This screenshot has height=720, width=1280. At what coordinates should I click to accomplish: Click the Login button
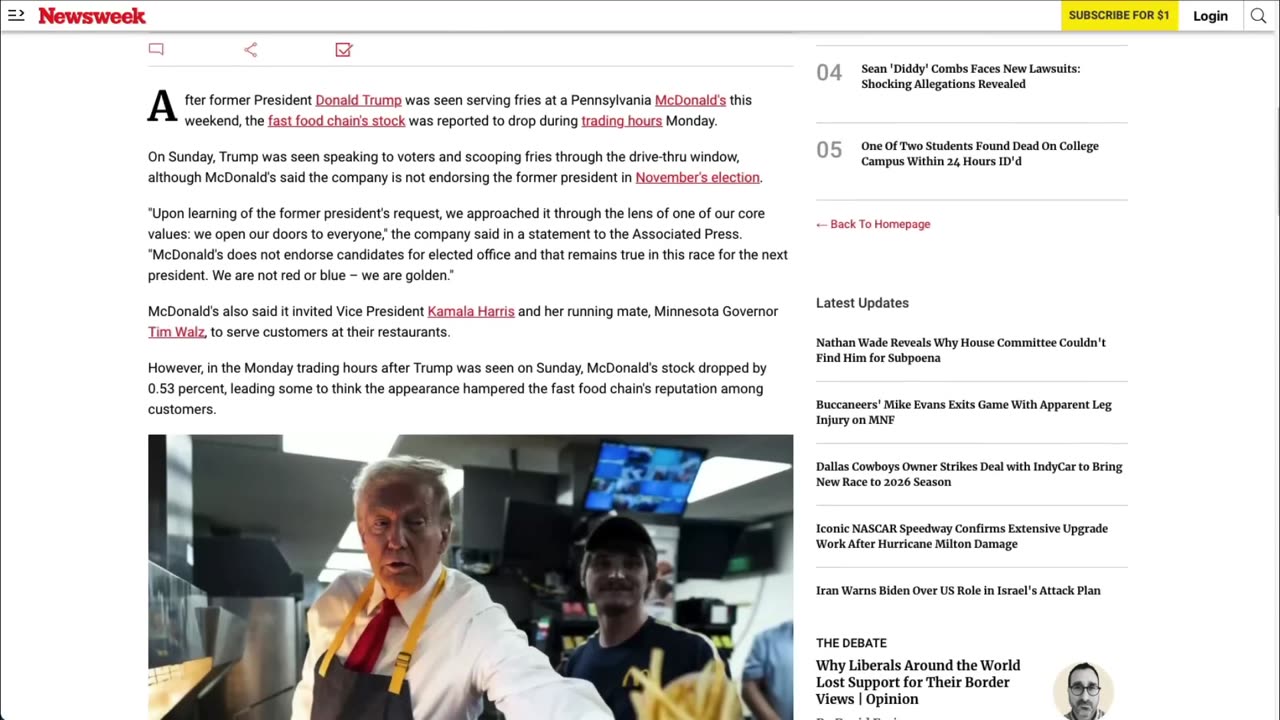click(1210, 15)
